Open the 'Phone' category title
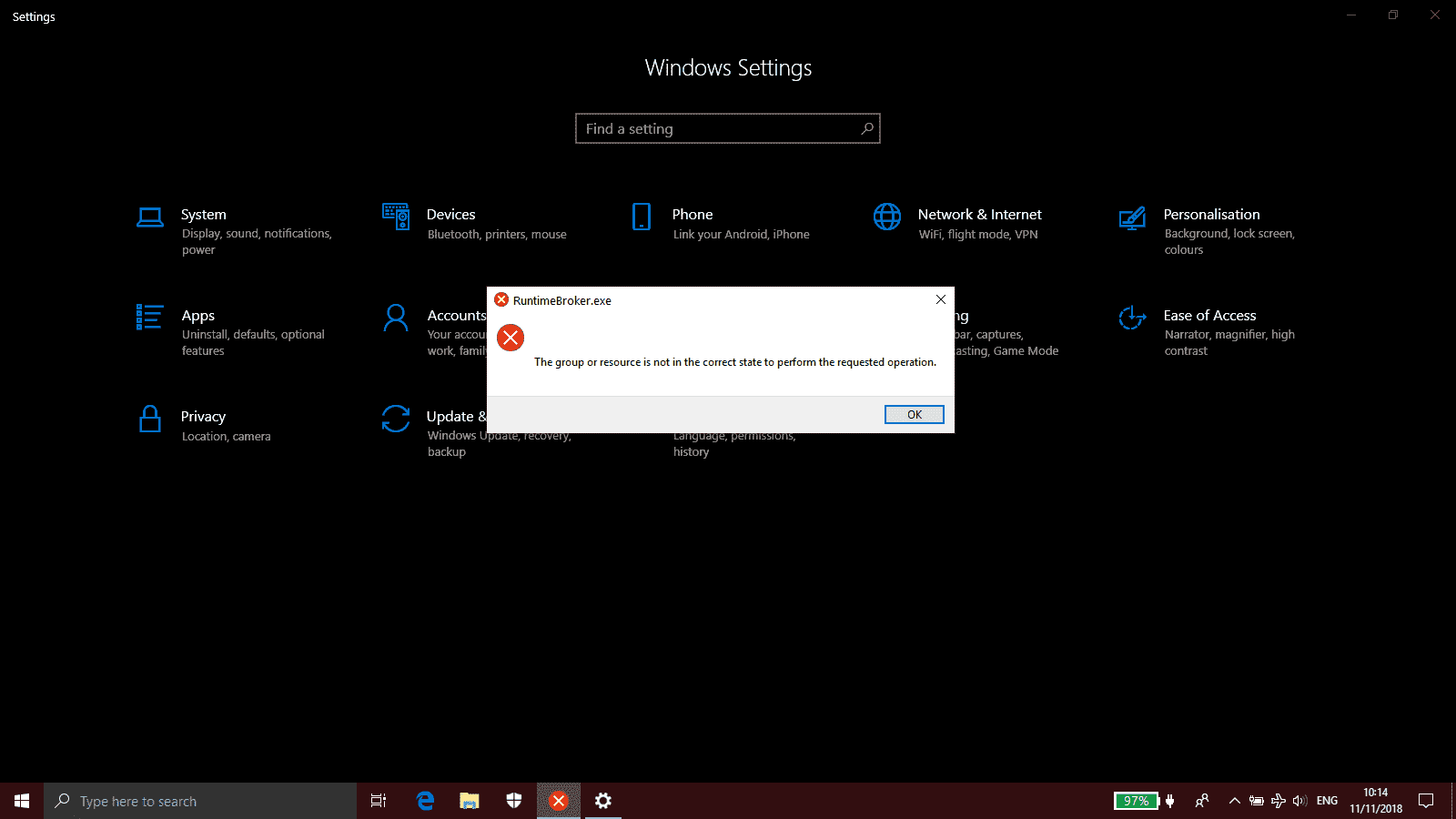1456x819 pixels. pos(693,215)
